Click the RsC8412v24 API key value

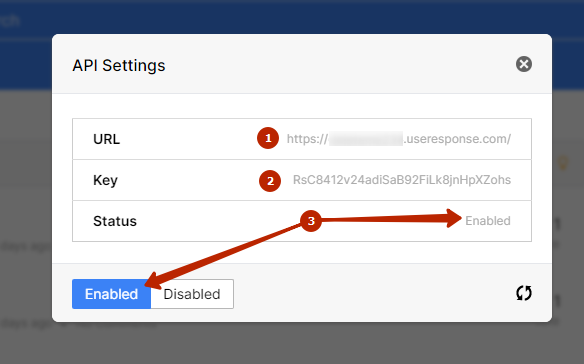[402, 180]
